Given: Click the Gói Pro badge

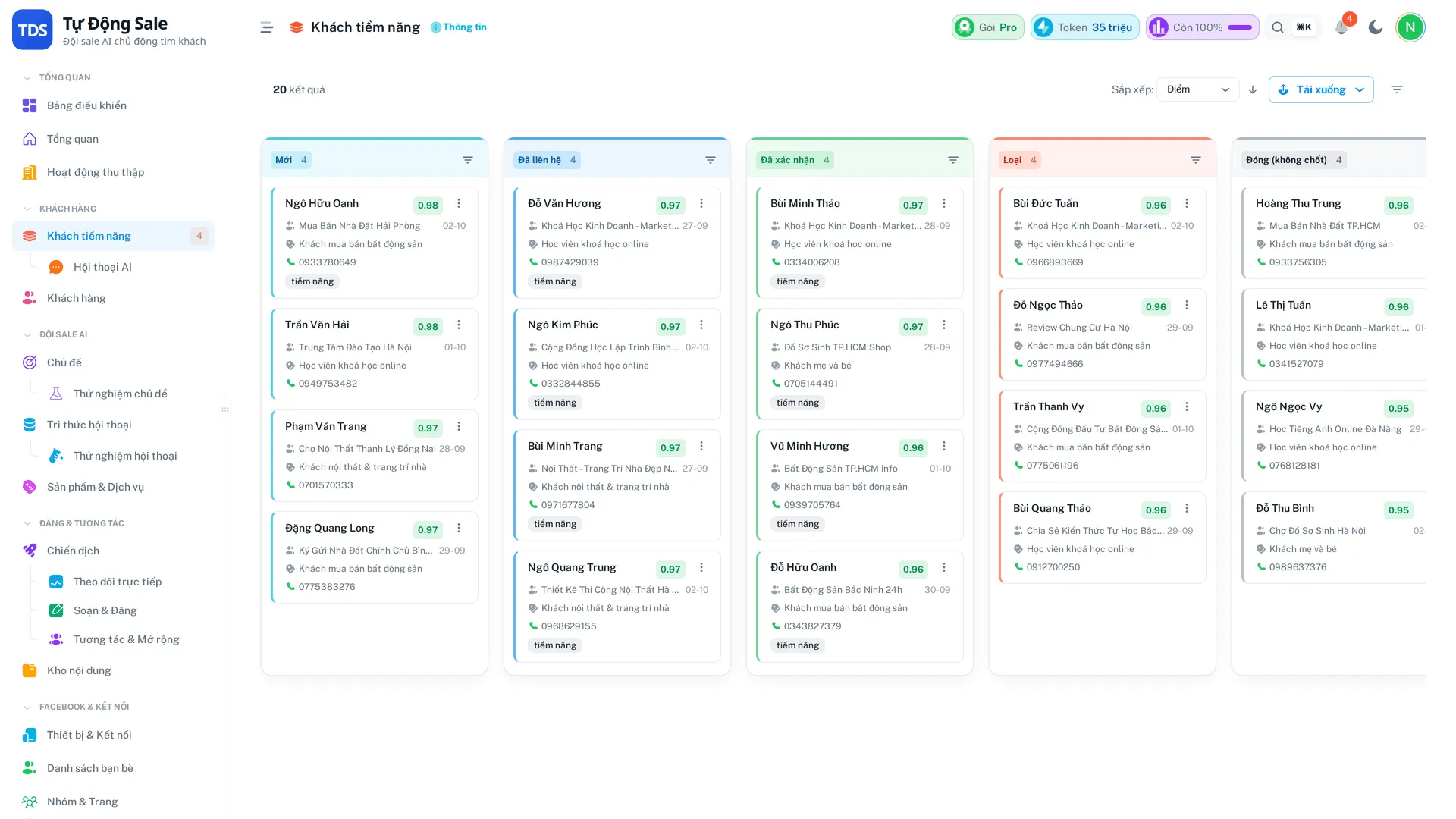Looking at the screenshot, I should [987, 27].
